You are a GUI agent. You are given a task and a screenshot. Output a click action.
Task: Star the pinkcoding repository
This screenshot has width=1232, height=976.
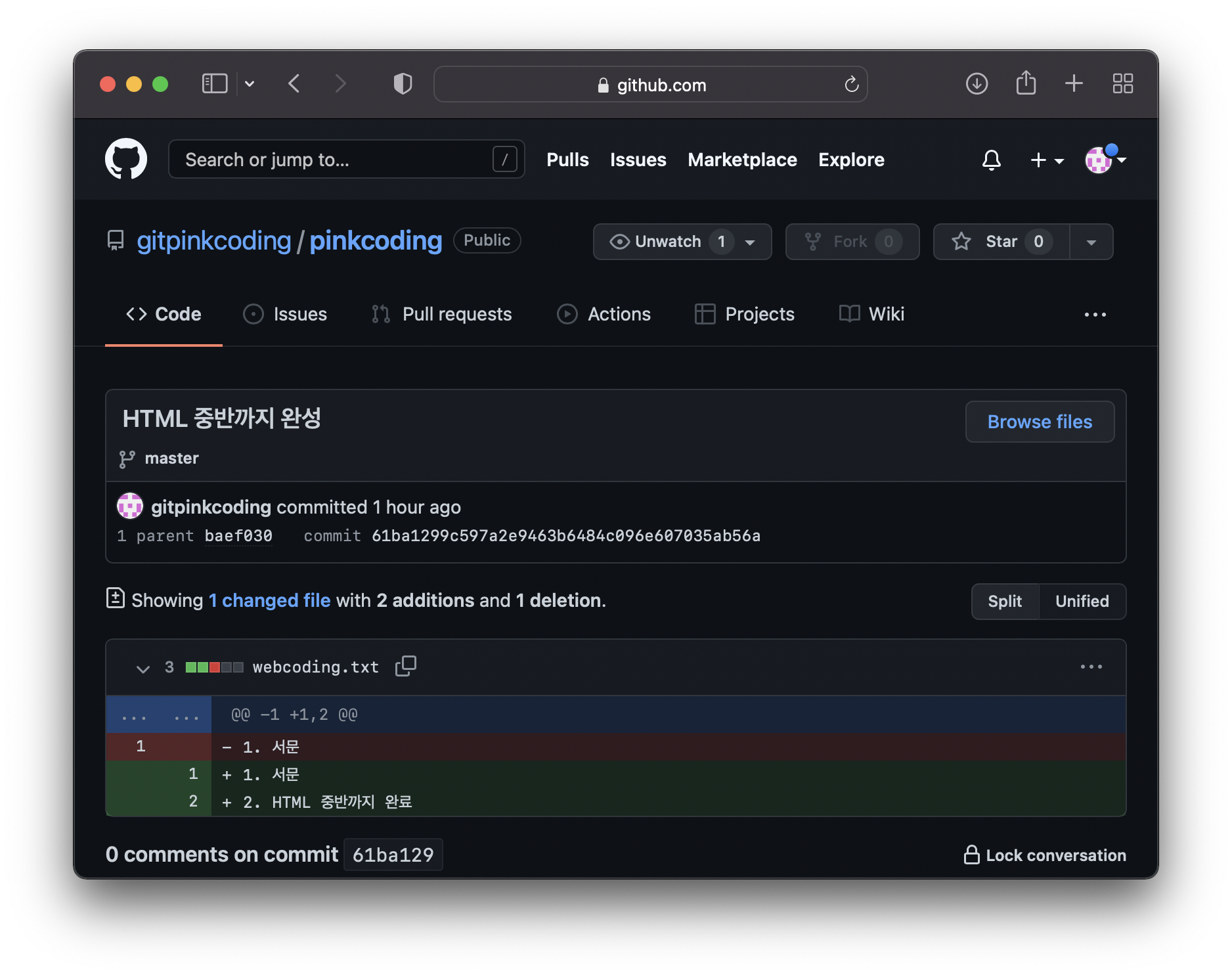[x=1001, y=242]
